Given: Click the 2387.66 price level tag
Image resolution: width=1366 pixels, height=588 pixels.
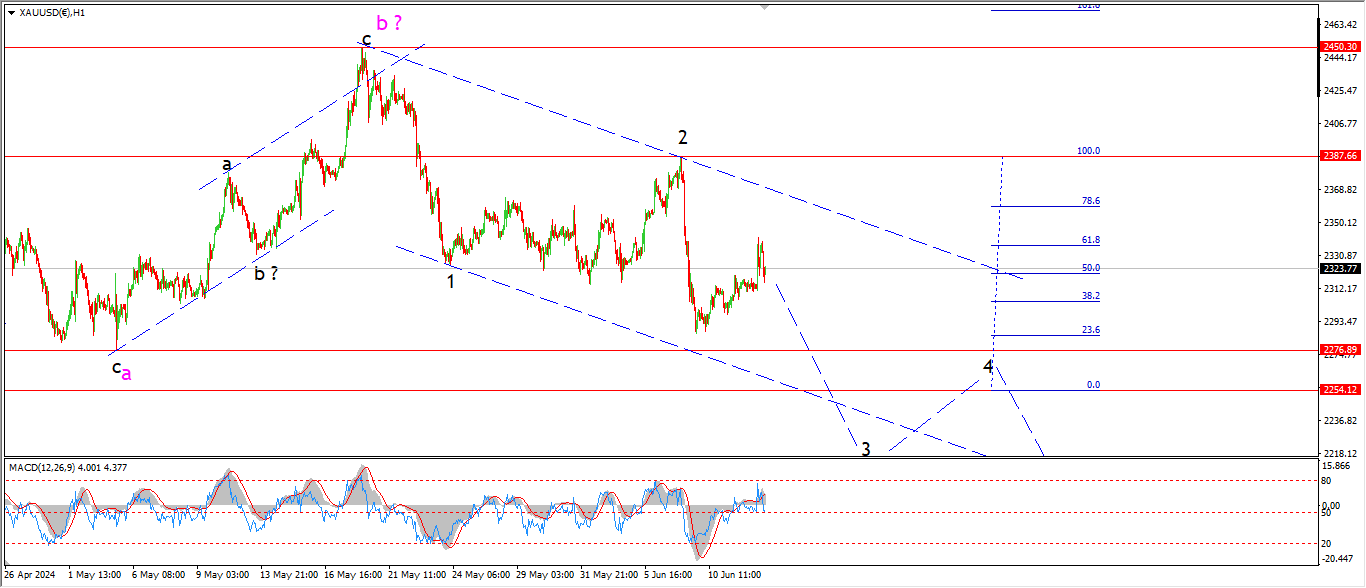Looking at the screenshot, I should pyautogui.click(x=1339, y=156).
